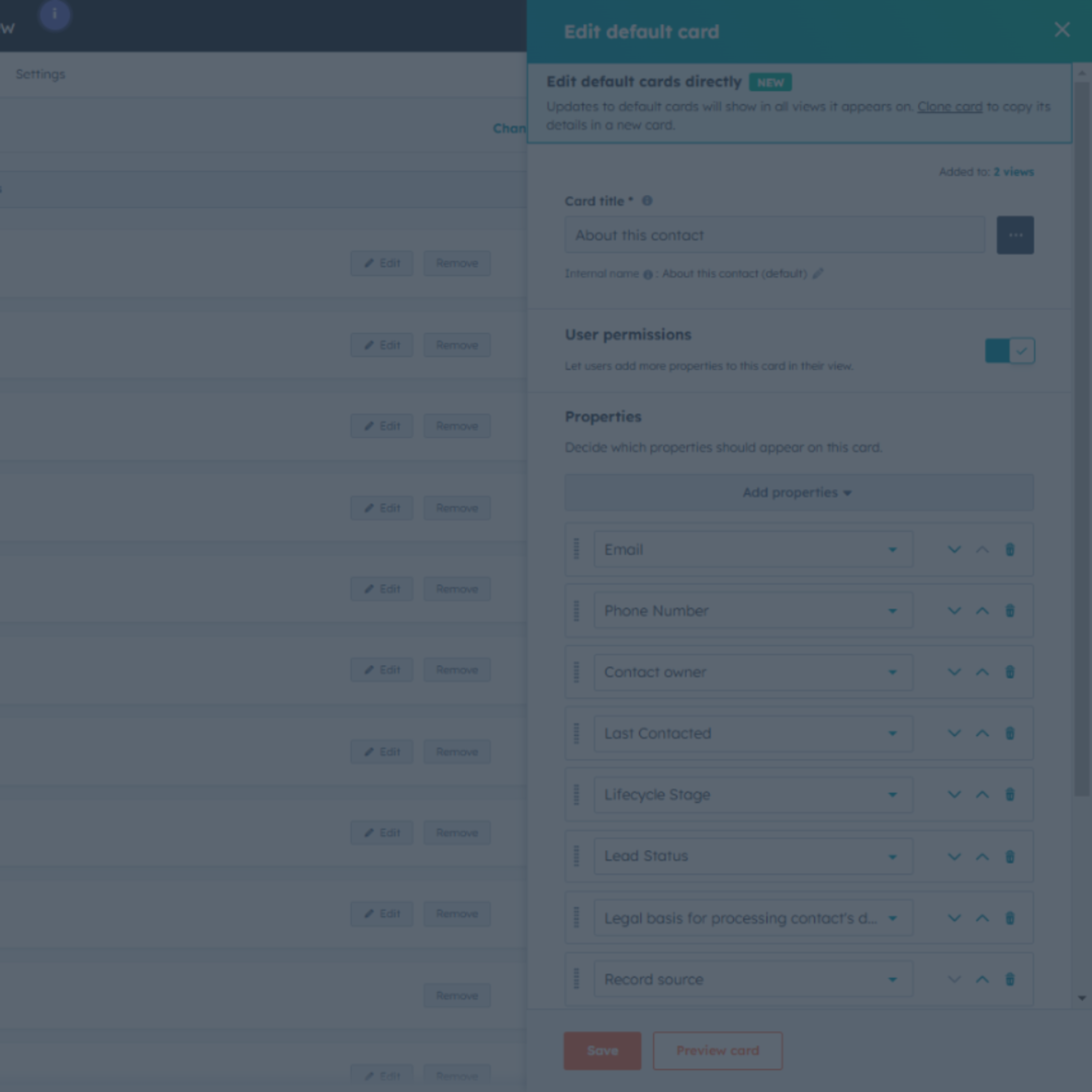Click the info icon next to Internal name
The width and height of the screenshot is (1092, 1092).
(648, 274)
